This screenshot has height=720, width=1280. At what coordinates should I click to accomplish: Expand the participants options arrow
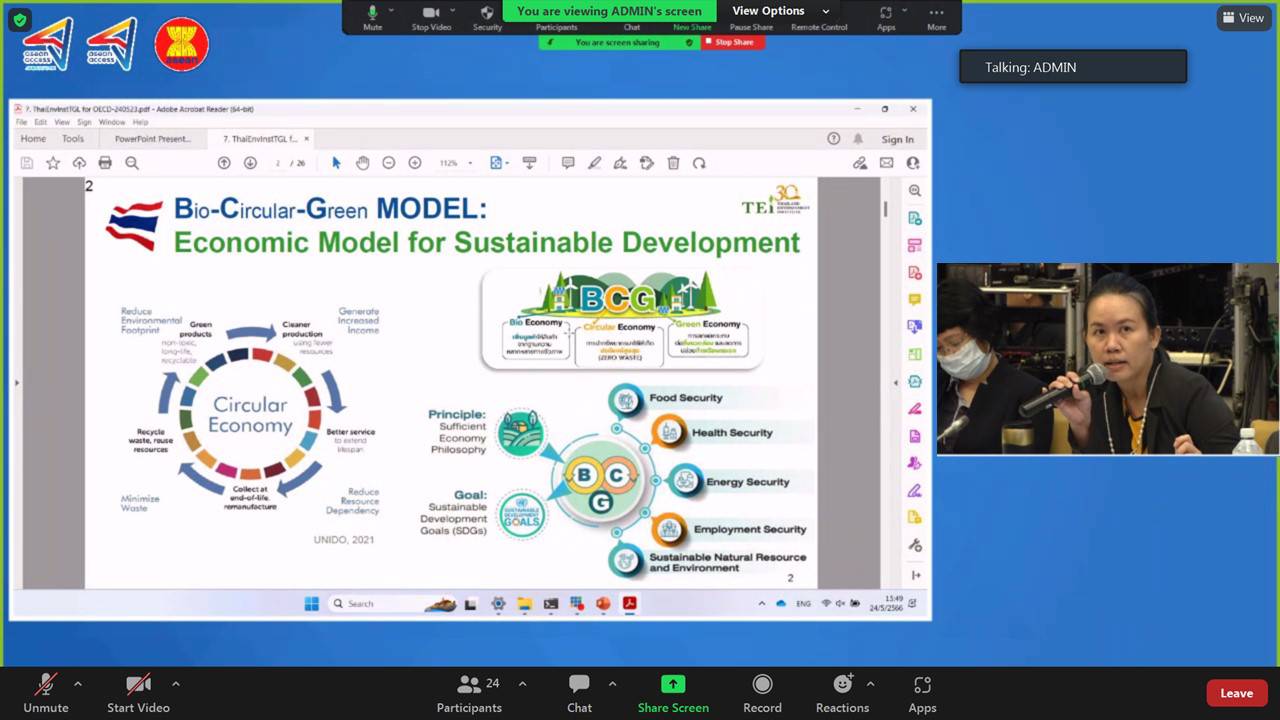[522, 684]
